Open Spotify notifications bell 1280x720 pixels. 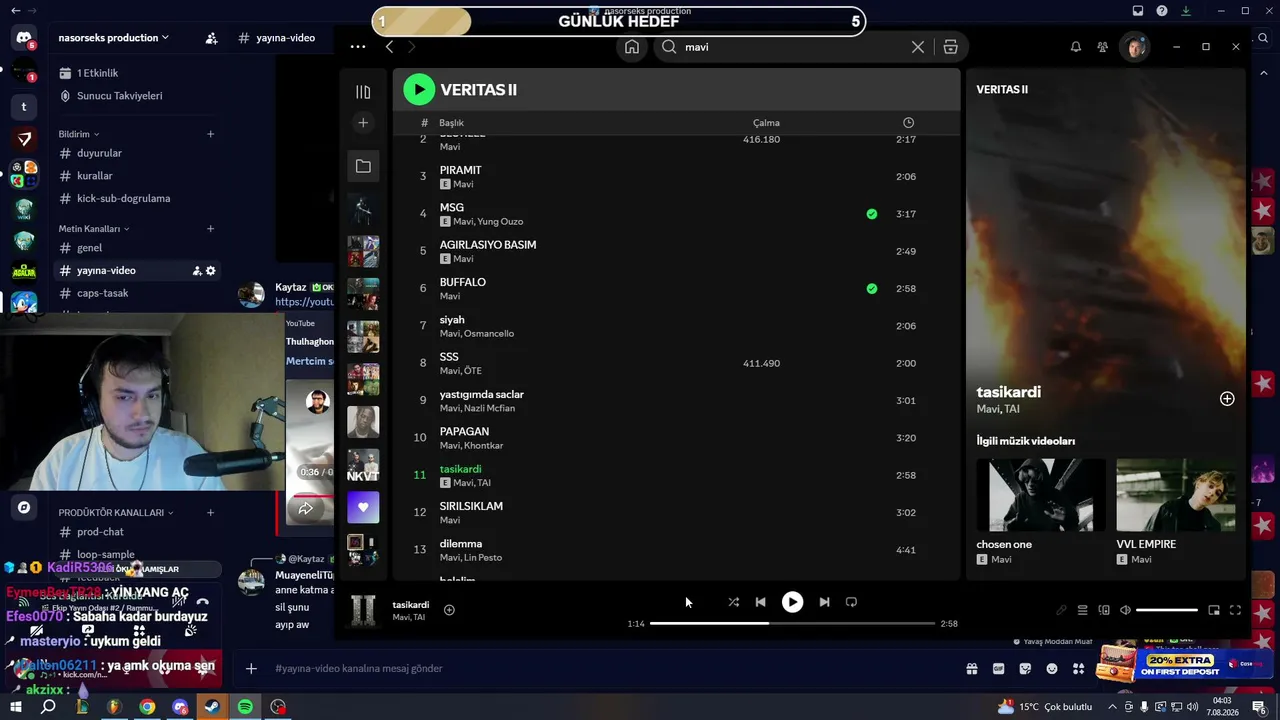click(1076, 47)
